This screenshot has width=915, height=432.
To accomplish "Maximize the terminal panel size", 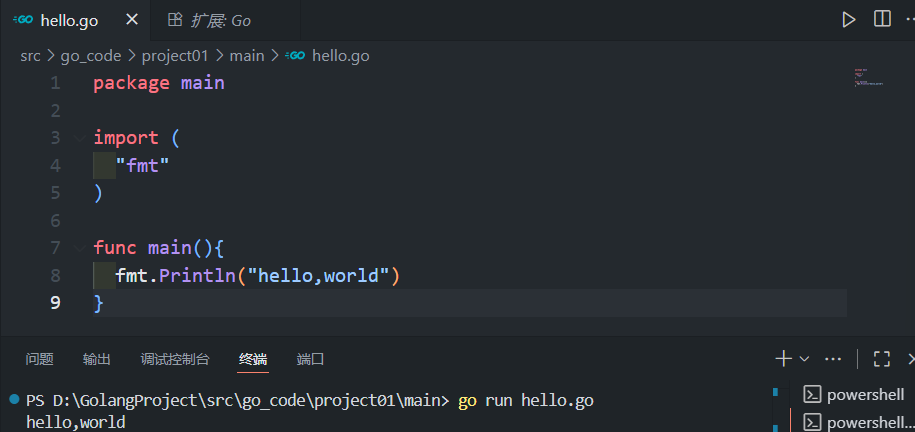I will [881, 358].
